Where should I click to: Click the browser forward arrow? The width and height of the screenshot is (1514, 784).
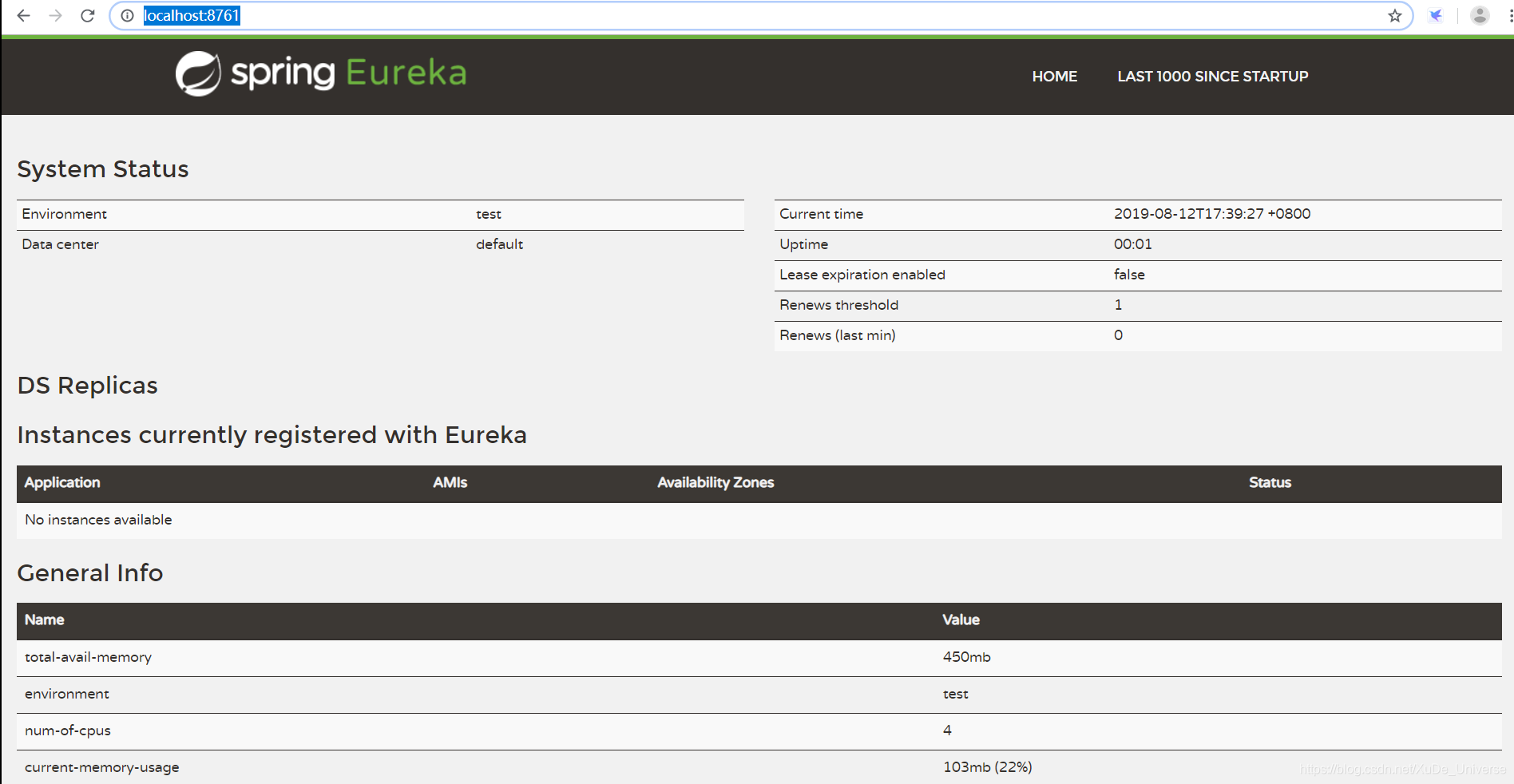pyautogui.click(x=55, y=15)
